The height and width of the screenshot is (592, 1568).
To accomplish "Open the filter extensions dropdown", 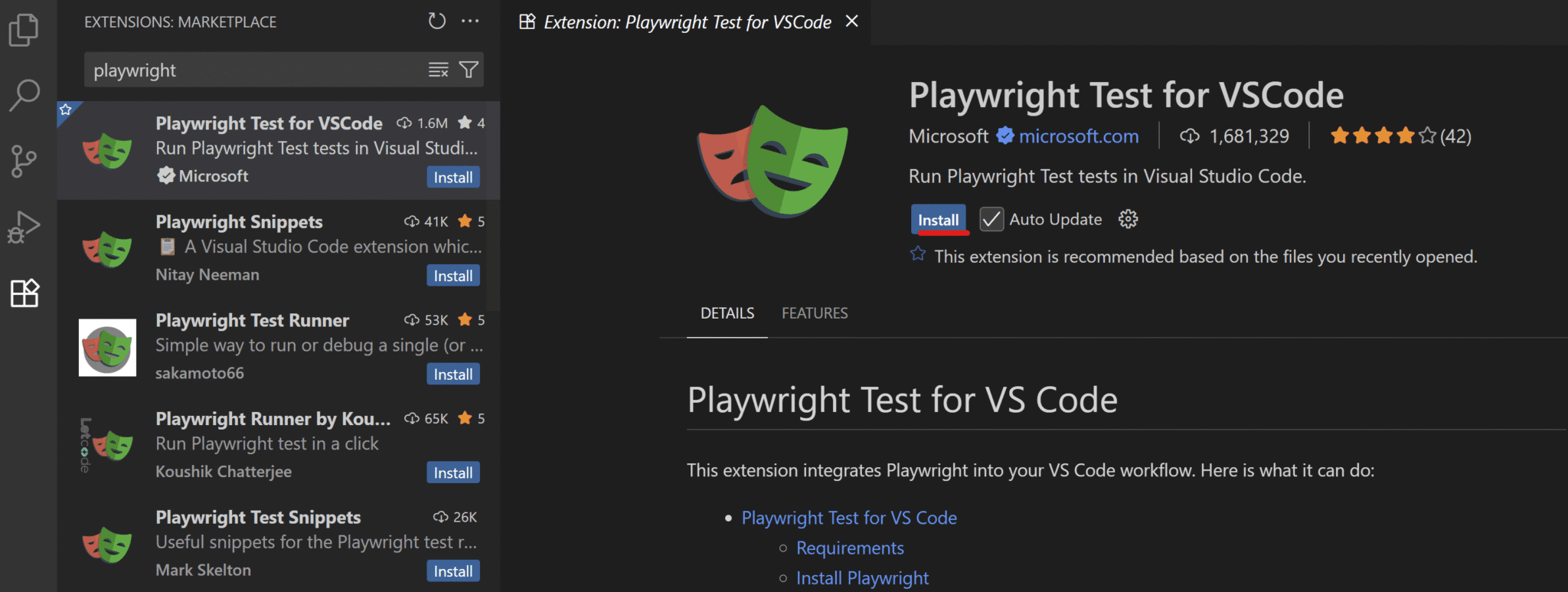I will pos(469,69).
